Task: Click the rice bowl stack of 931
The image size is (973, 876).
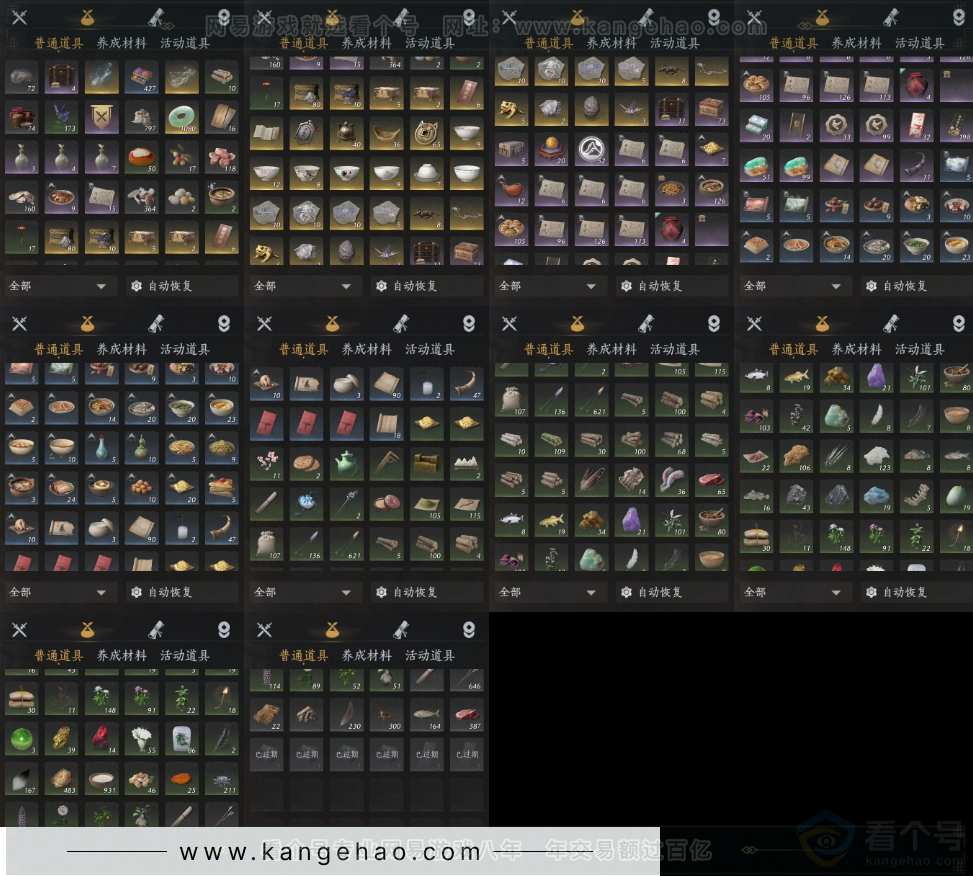Action: click(101, 779)
